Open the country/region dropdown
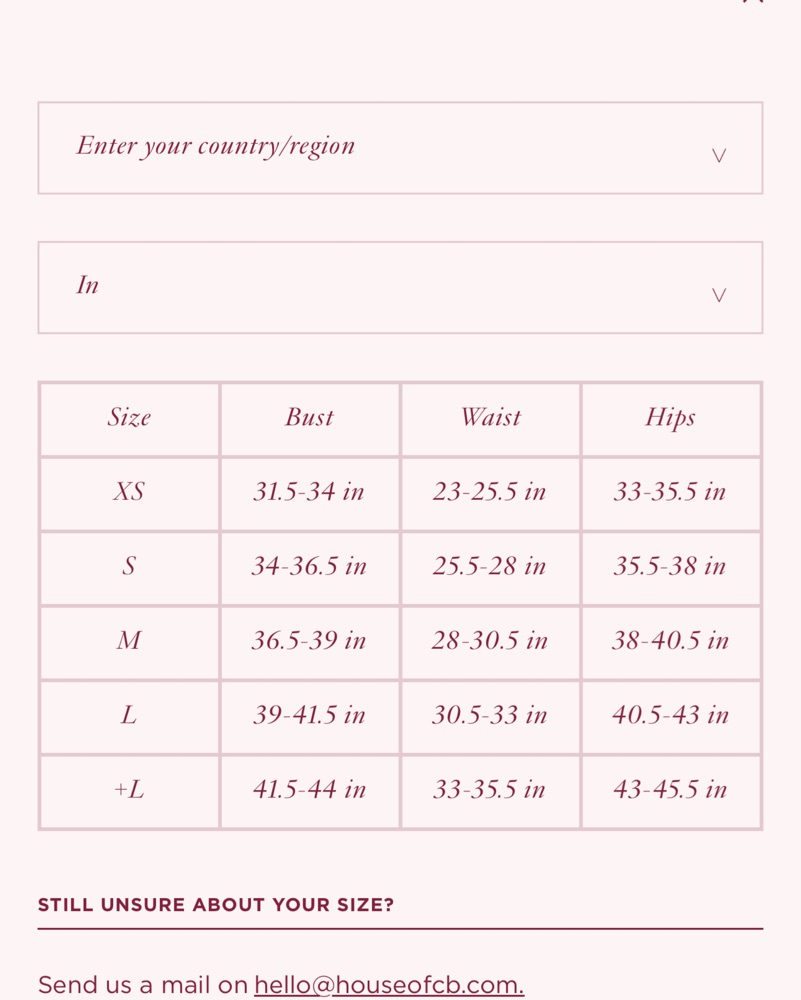This screenshot has height=1000, width=801. [400, 148]
